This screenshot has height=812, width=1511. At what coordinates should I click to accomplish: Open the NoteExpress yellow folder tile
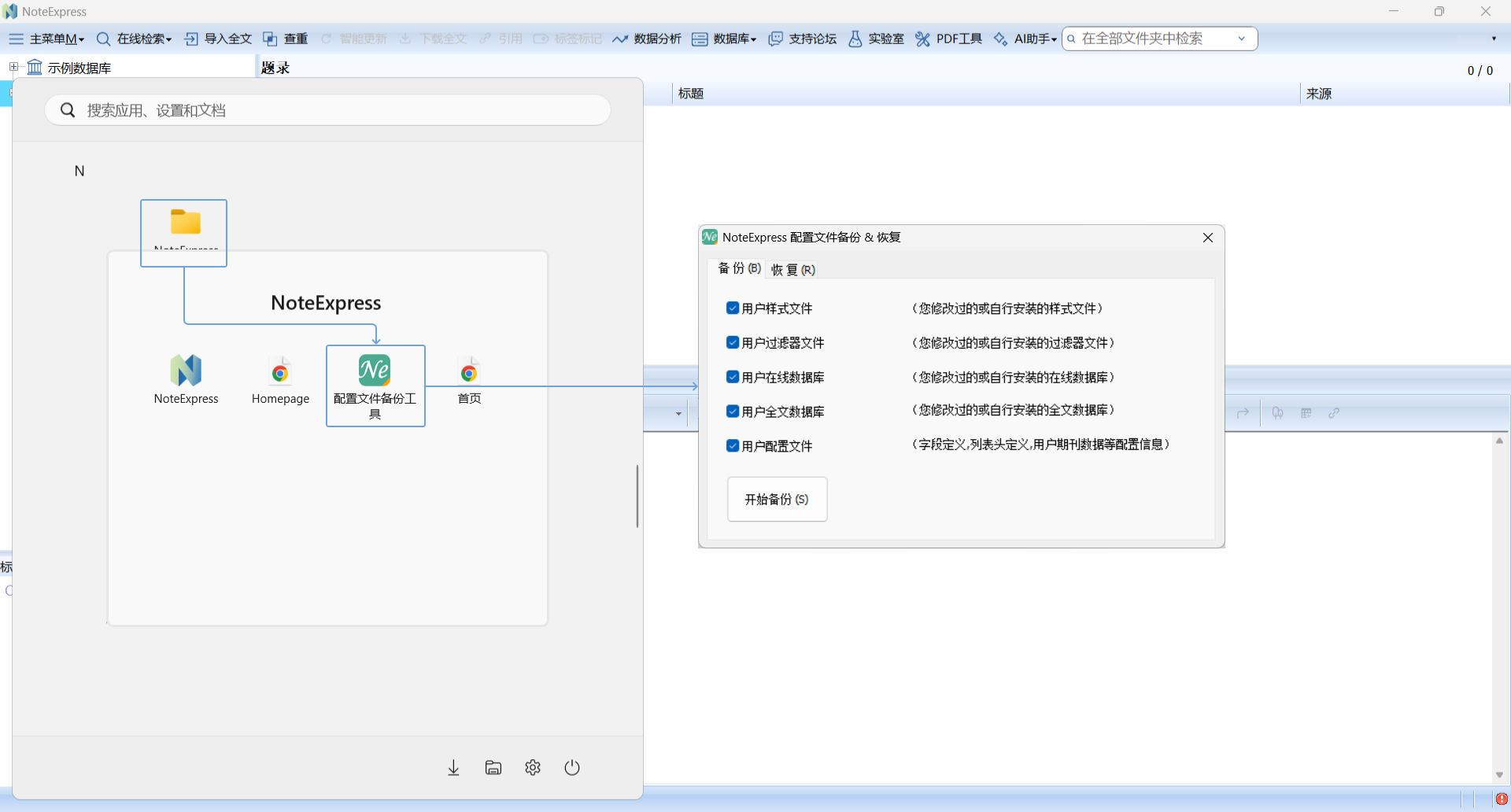[184, 233]
